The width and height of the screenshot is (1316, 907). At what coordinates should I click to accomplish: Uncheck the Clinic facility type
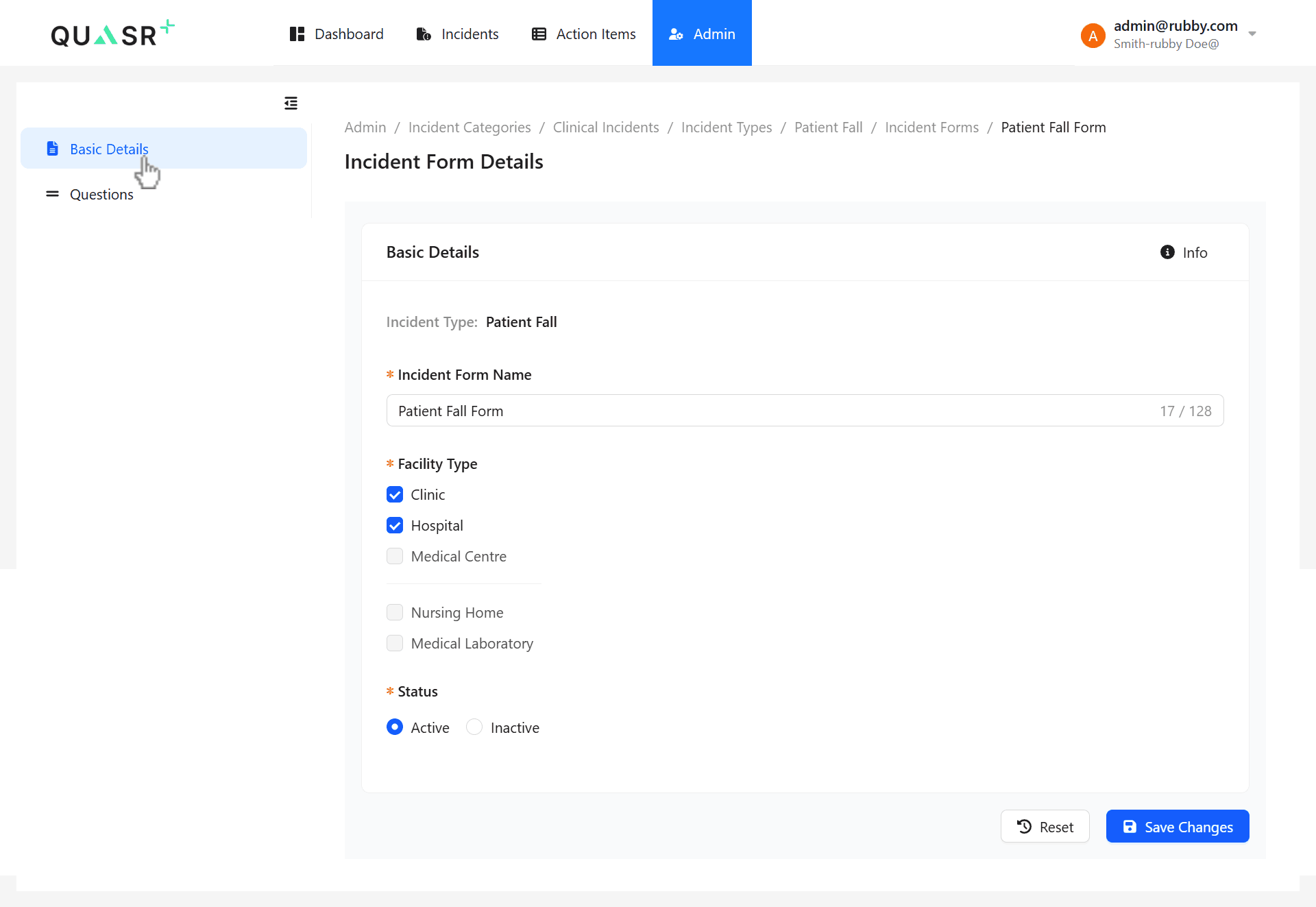(395, 494)
